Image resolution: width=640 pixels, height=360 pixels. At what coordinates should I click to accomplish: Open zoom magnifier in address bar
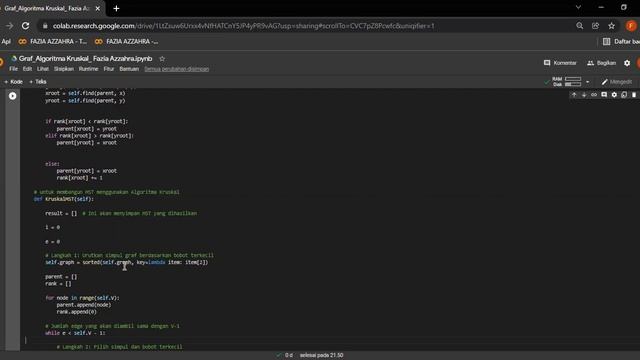[x=580, y=26]
